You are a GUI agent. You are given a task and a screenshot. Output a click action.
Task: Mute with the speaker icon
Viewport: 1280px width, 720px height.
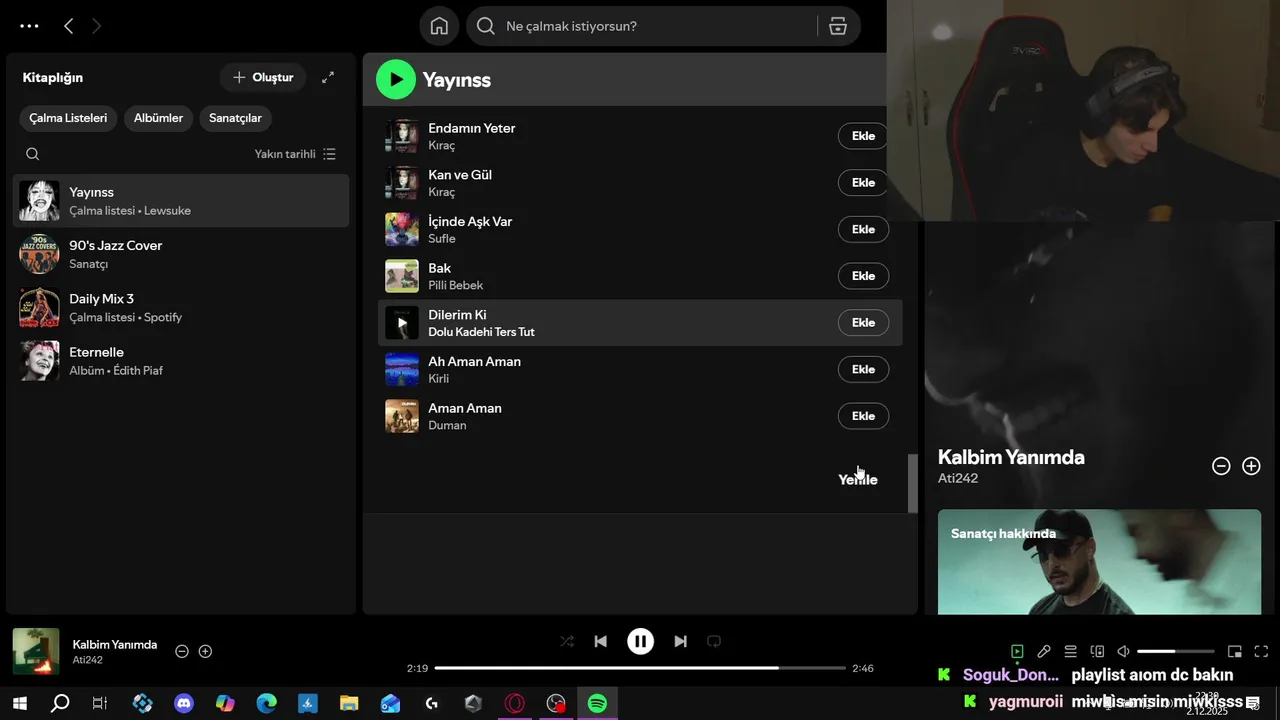[x=1123, y=651]
